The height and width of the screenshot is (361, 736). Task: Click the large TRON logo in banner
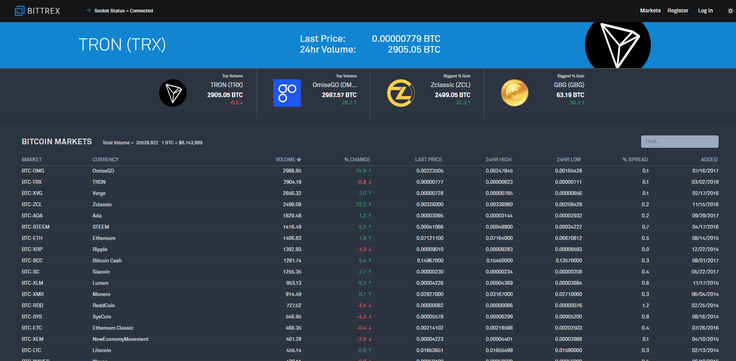click(x=617, y=45)
